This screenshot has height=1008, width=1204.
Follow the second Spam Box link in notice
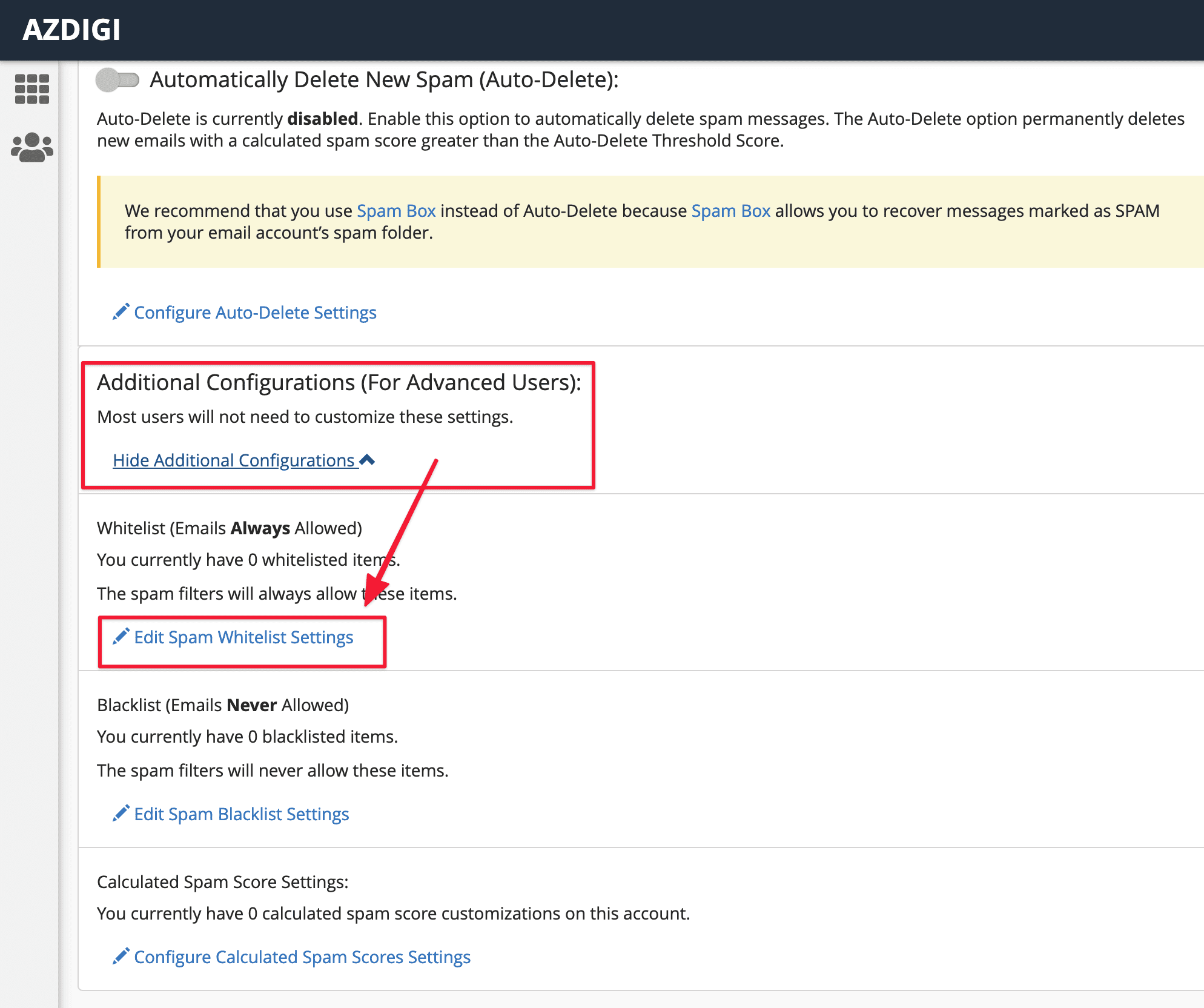(730, 211)
